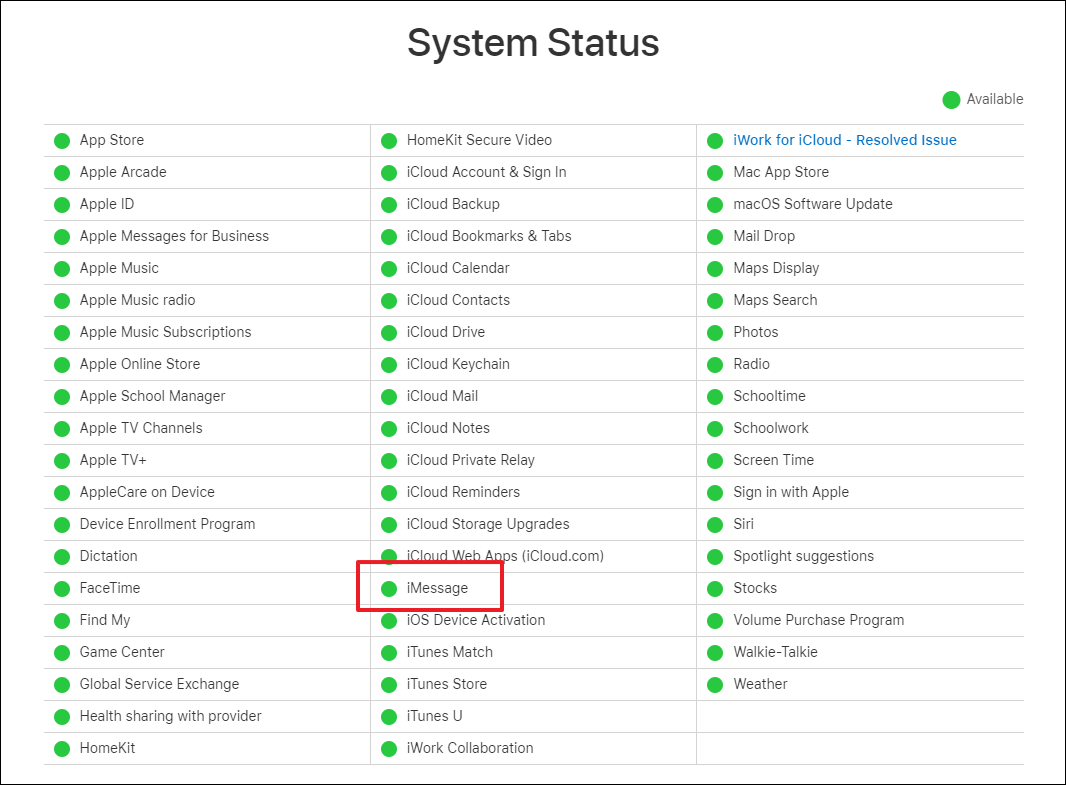Screen dimensions: 1066x785
Task: Select the Global Service Exchange text
Action: pos(159,684)
